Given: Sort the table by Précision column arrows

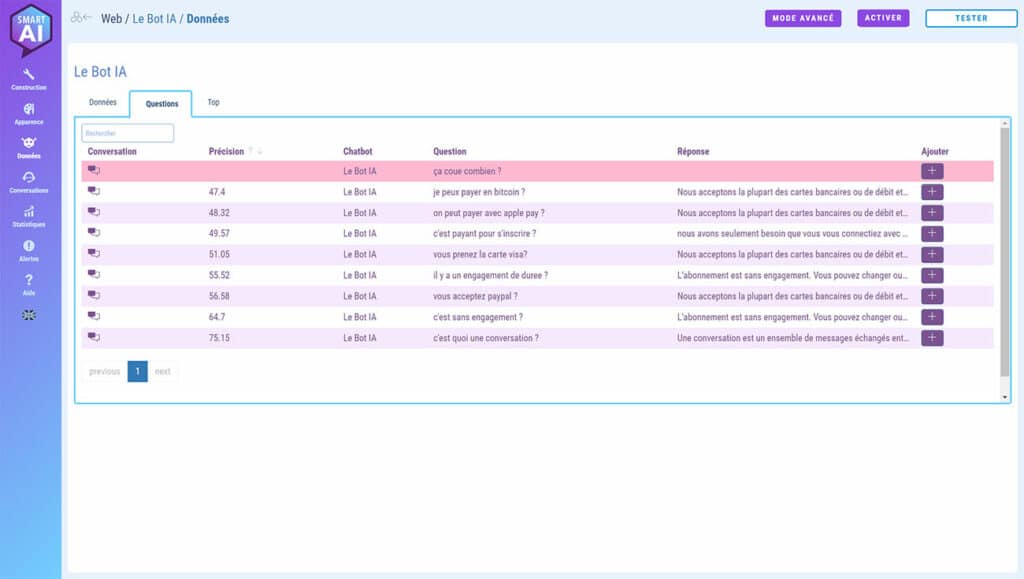Looking at the screenshot, I should [255, 152].
